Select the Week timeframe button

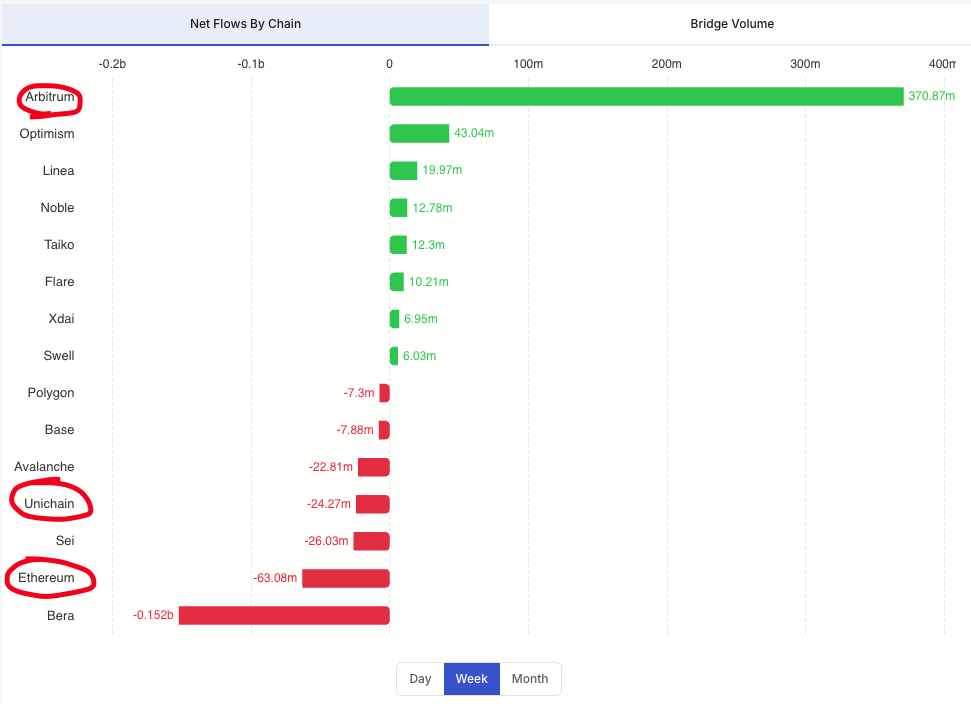click(472, 679)
